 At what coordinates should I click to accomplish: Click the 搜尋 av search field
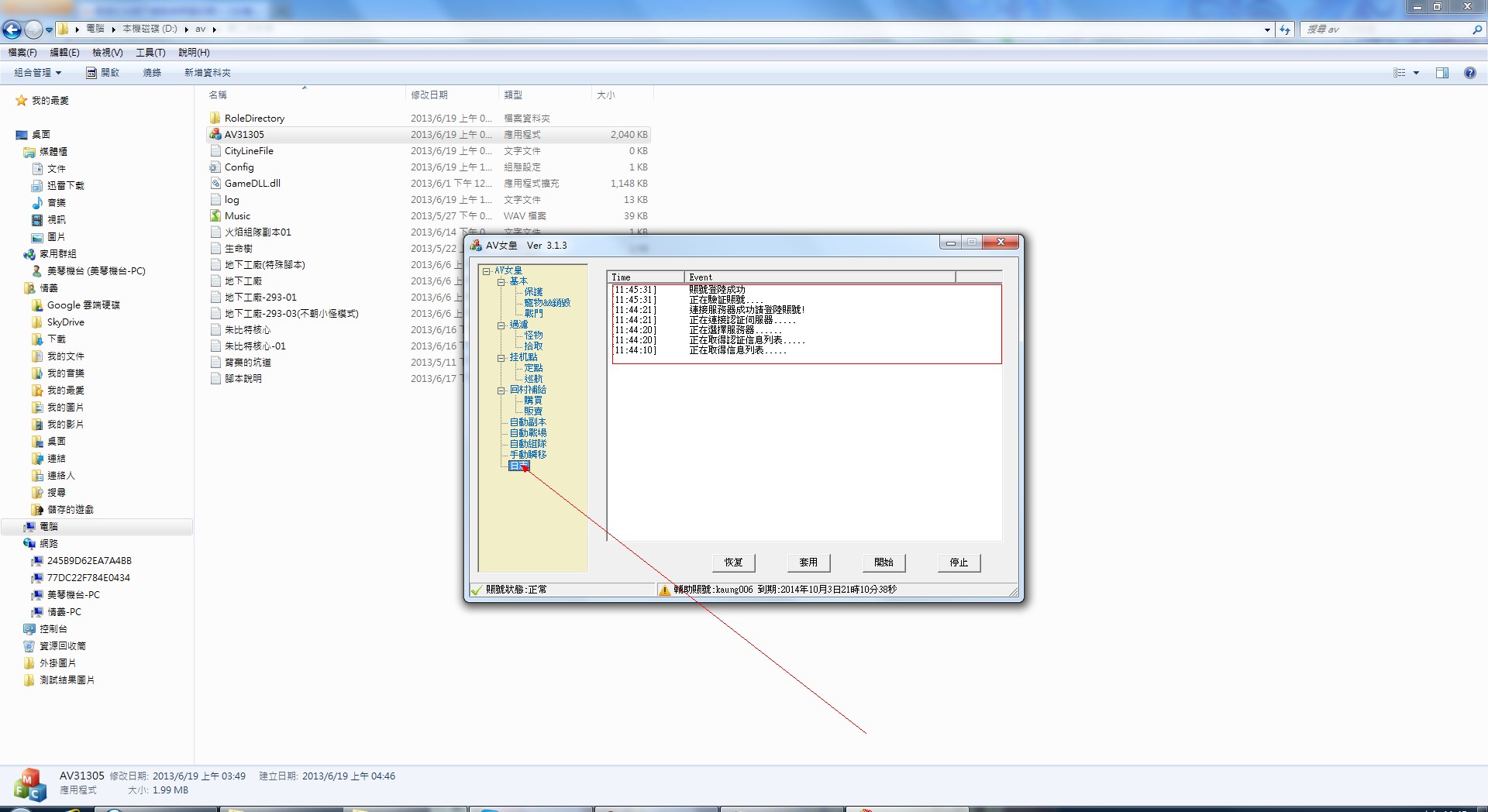pos(1387,29)
